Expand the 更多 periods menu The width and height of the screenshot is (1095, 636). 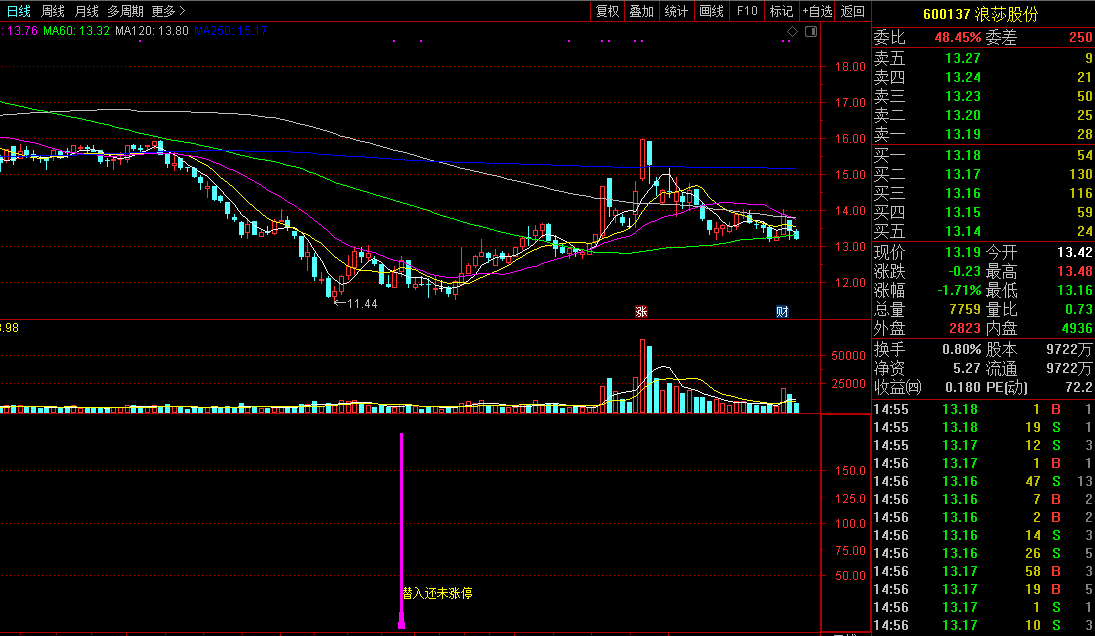(168, 11)
